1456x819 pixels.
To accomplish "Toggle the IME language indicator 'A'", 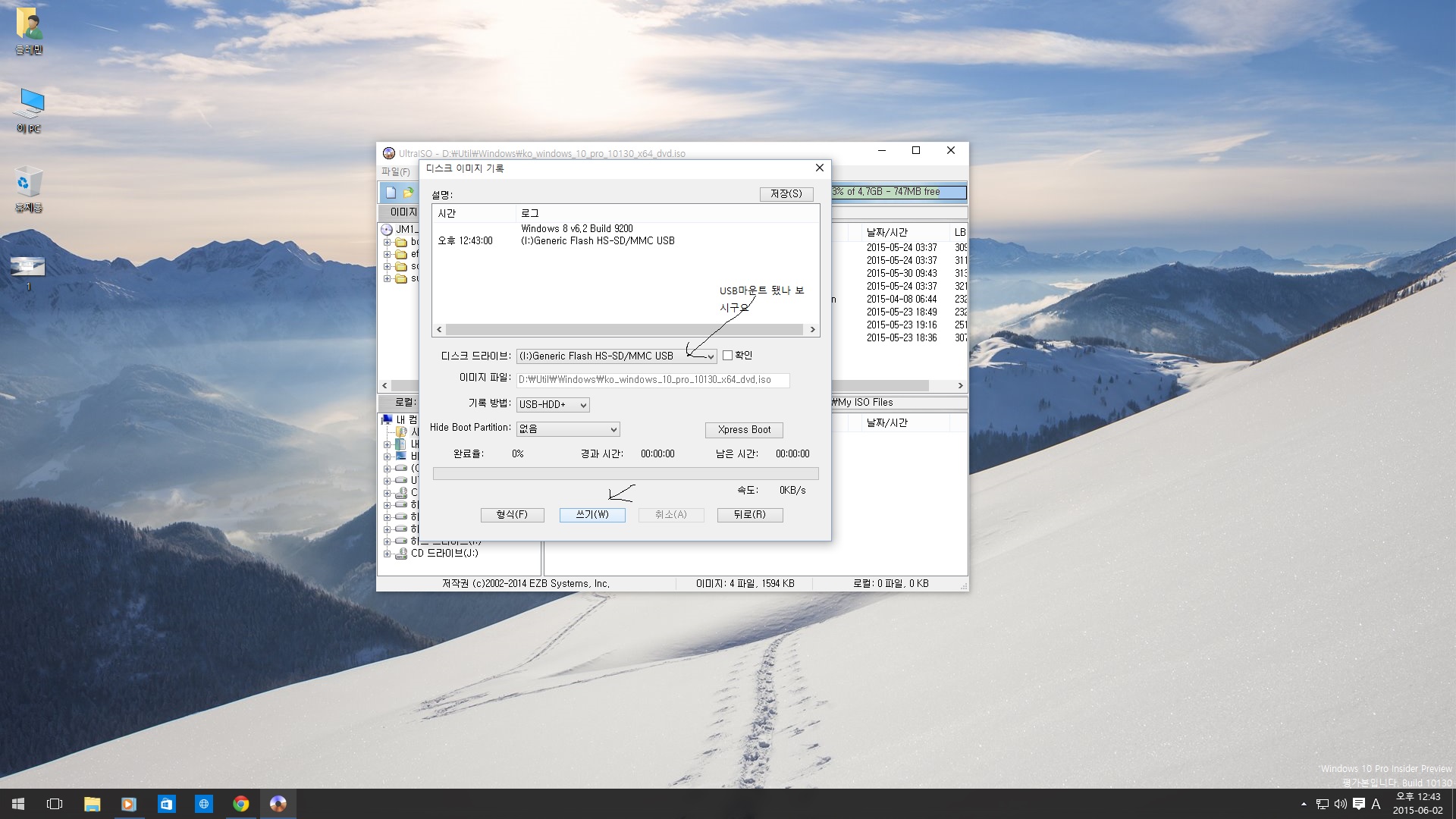I will (x=1376, y=804).
